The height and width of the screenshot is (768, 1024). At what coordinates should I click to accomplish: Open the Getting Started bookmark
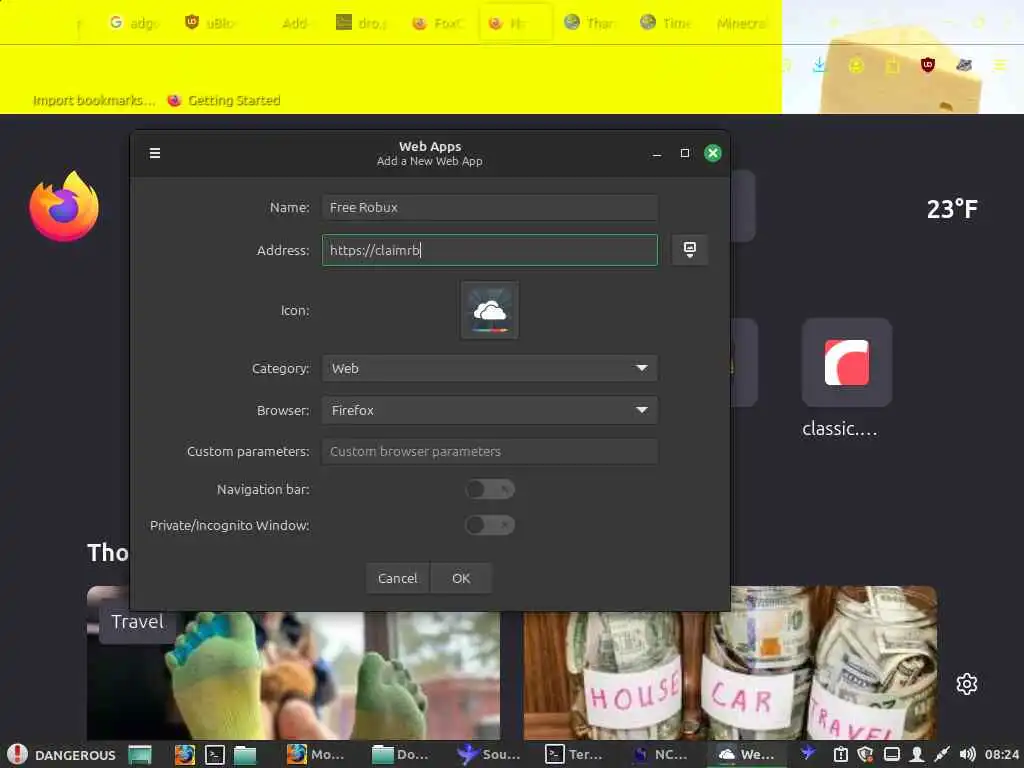(224, 101)
